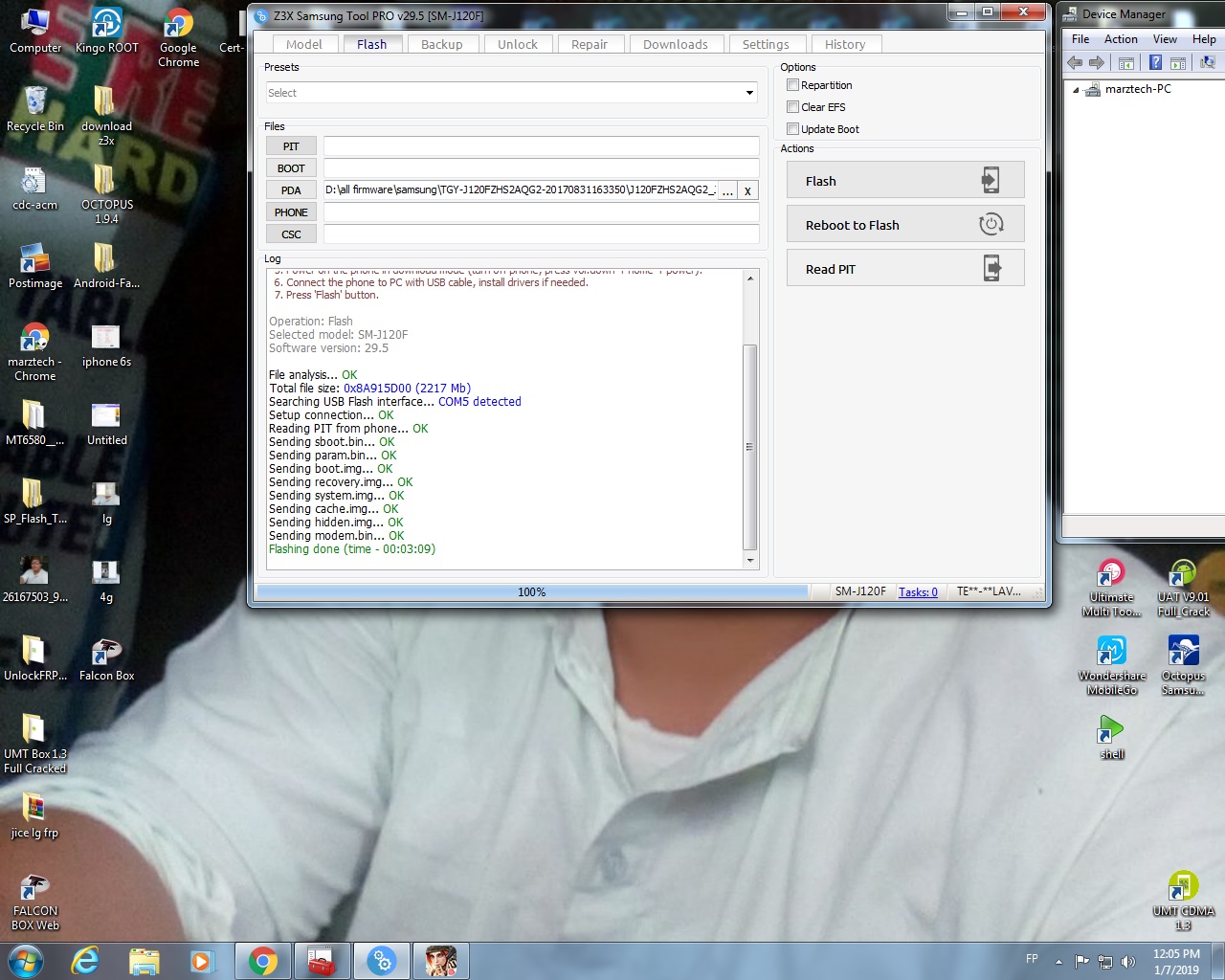This screenshot has height=980, width=1225.
Task: Open the cdc-acm desktop item
Action: pos(35,188)
